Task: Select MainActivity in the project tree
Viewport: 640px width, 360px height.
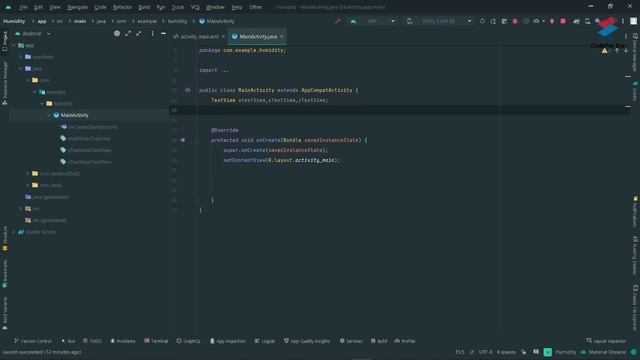Action: (x=74, y=116)
